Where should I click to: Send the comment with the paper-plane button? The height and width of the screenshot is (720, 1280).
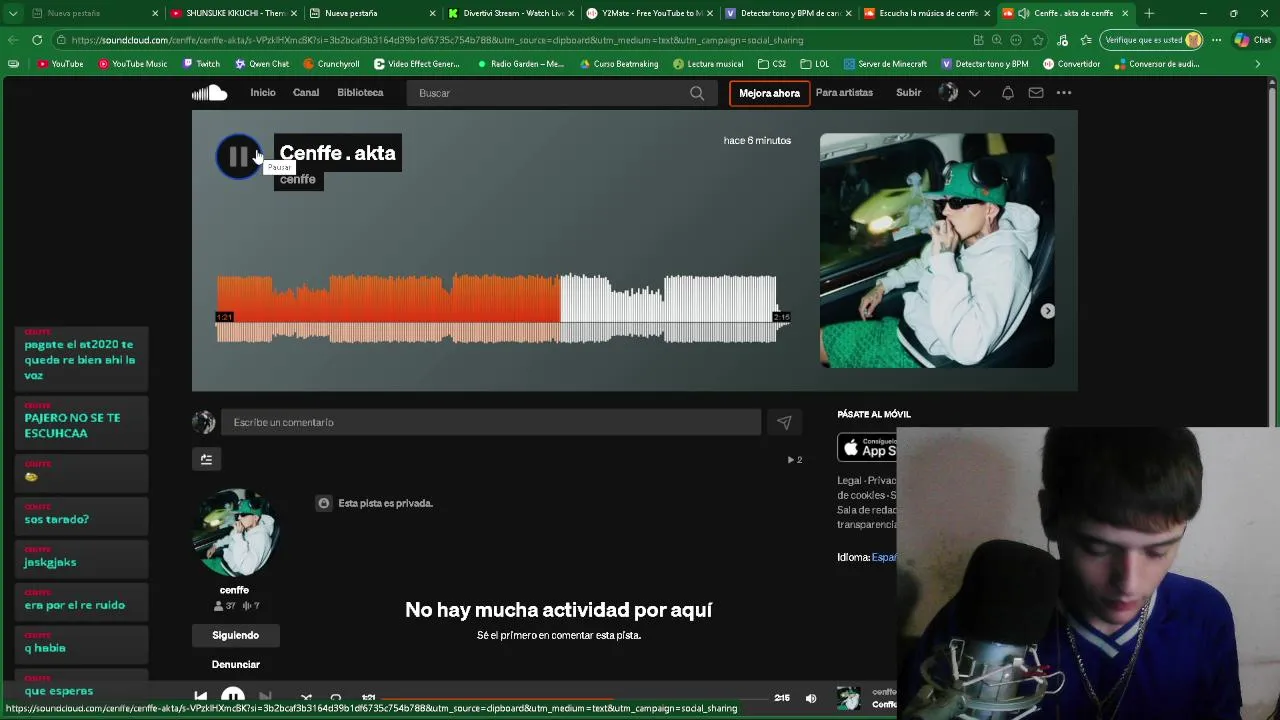pyautogui.click(x=784, y=422)
